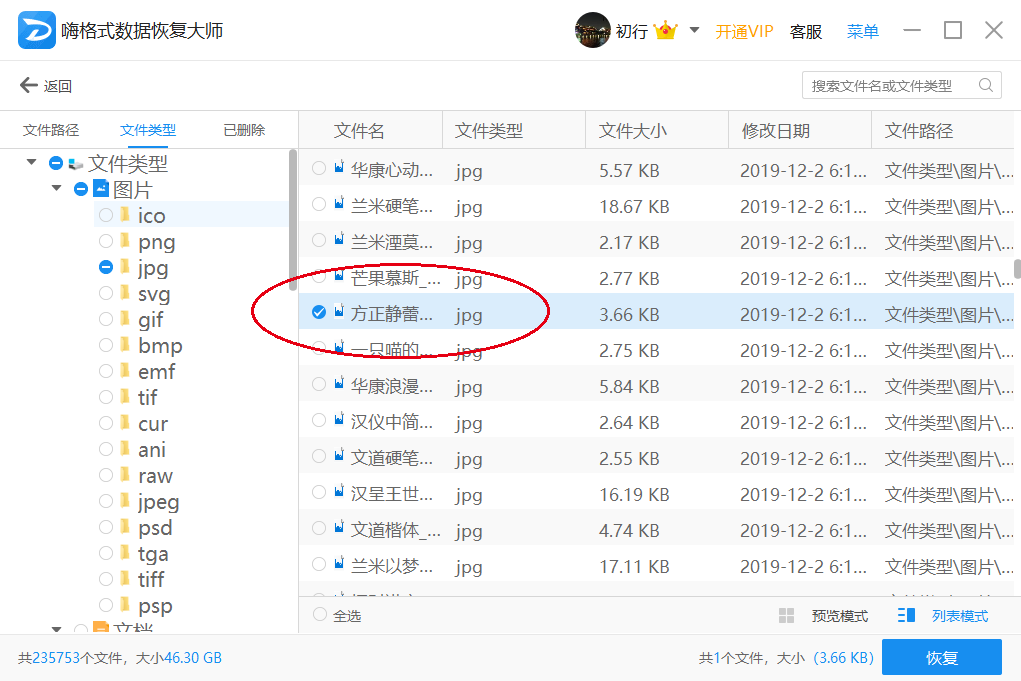Viewport: 1021px width, 681px height.
Task: Click 华康浪漫 jpg file icon
Action: pos(339,383)
